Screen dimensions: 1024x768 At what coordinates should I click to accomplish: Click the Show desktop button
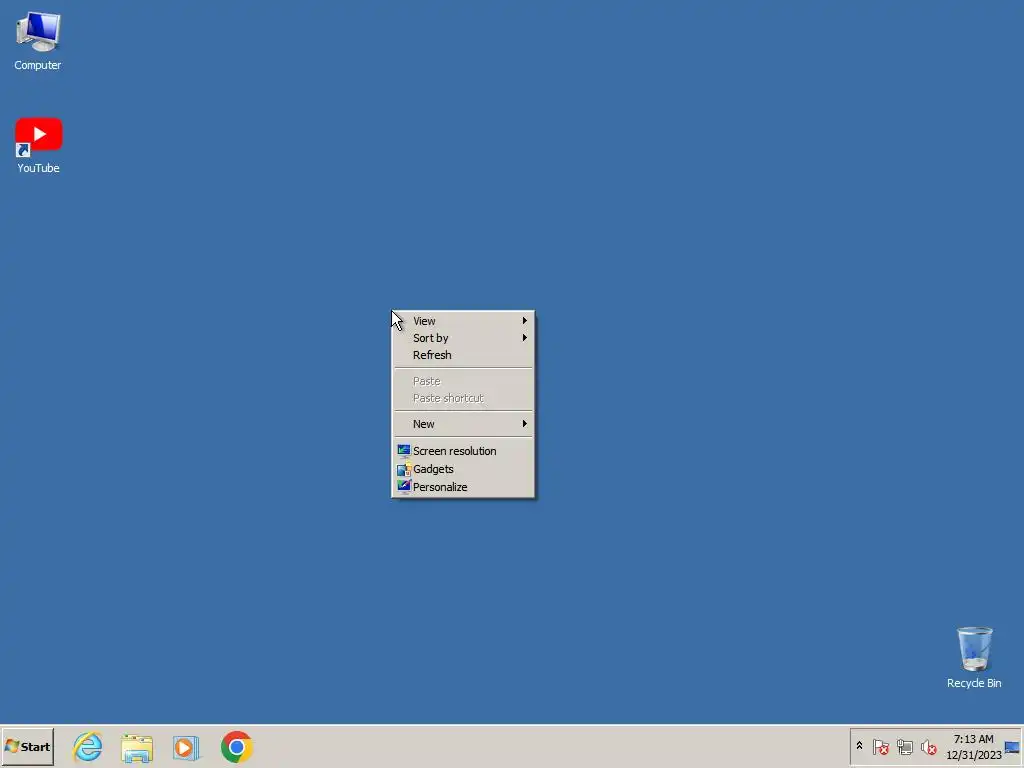(1012, 747)
